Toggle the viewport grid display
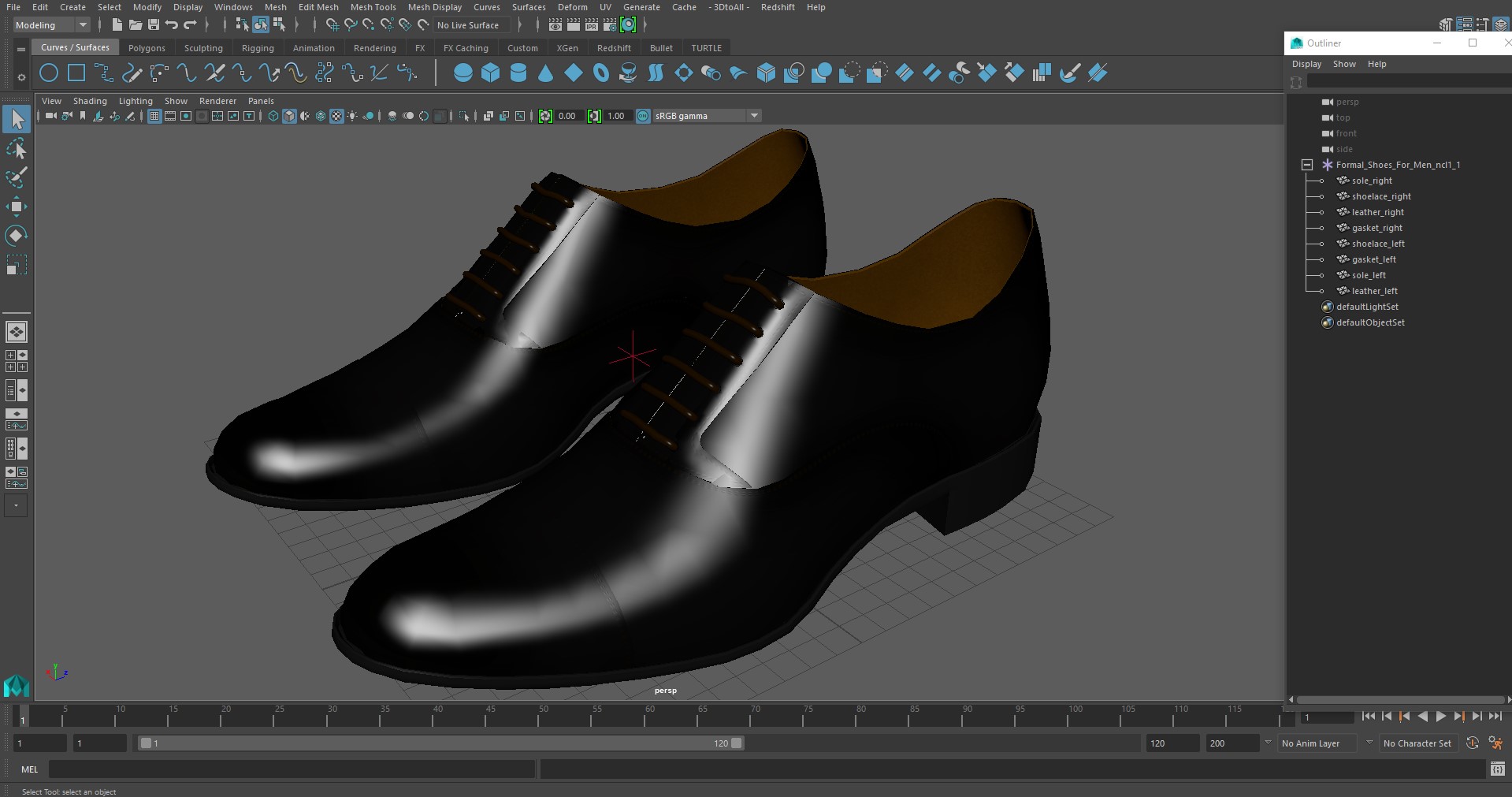Viewport: 1512px width, 797px height. pyautogui.click(x=154, y=116)
